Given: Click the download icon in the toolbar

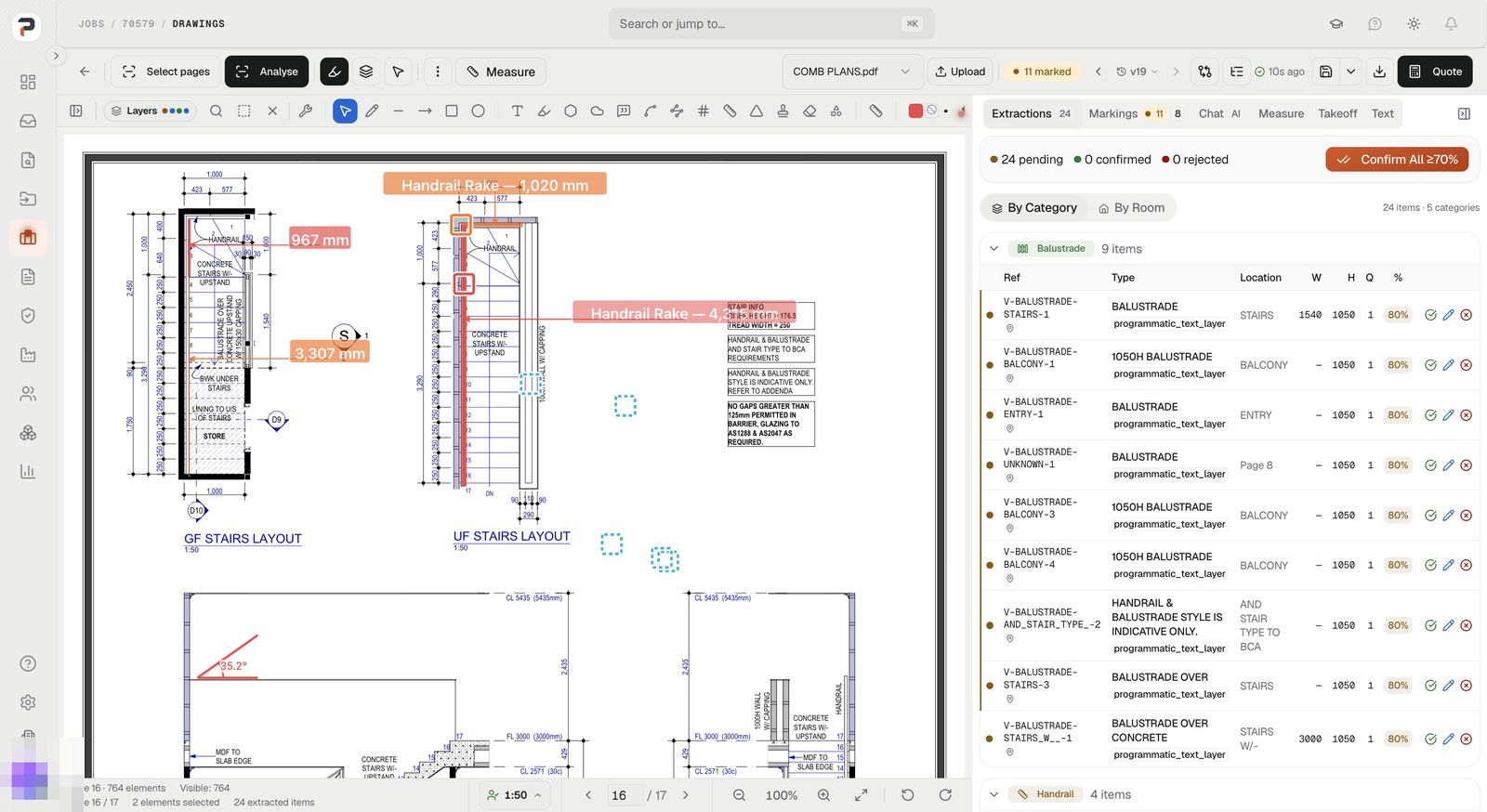Looking at the screenshot, I should point(1379,72).
